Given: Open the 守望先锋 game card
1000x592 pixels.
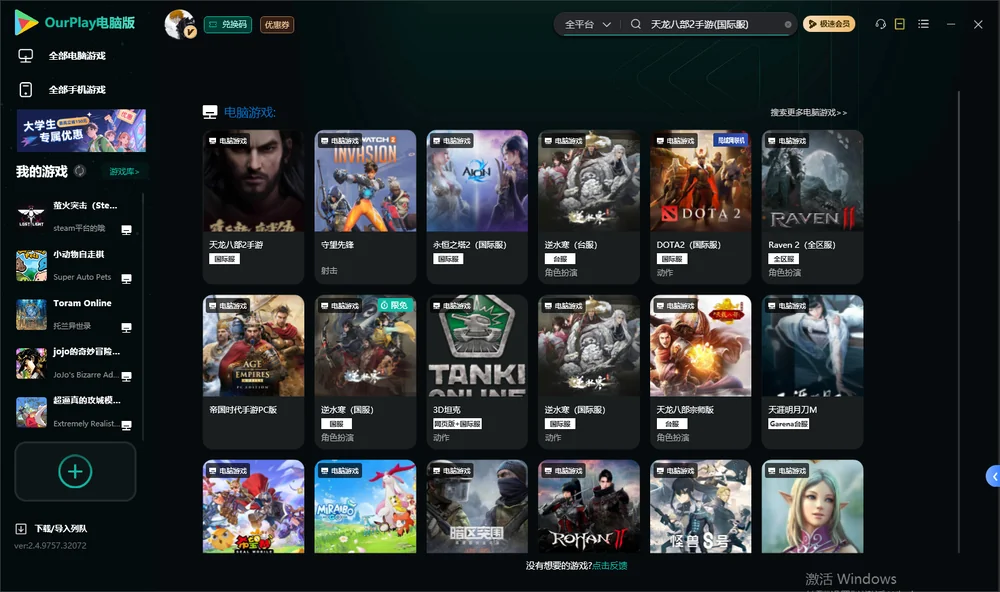Looking at the screenshot, I should coord(365,207).
